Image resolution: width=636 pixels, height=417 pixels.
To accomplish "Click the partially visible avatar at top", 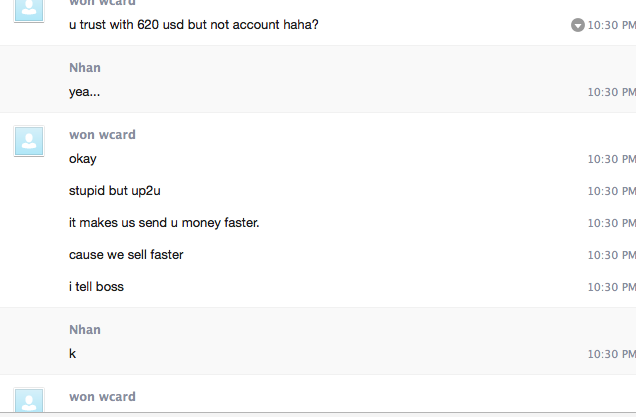I will (x=29, y=8).
